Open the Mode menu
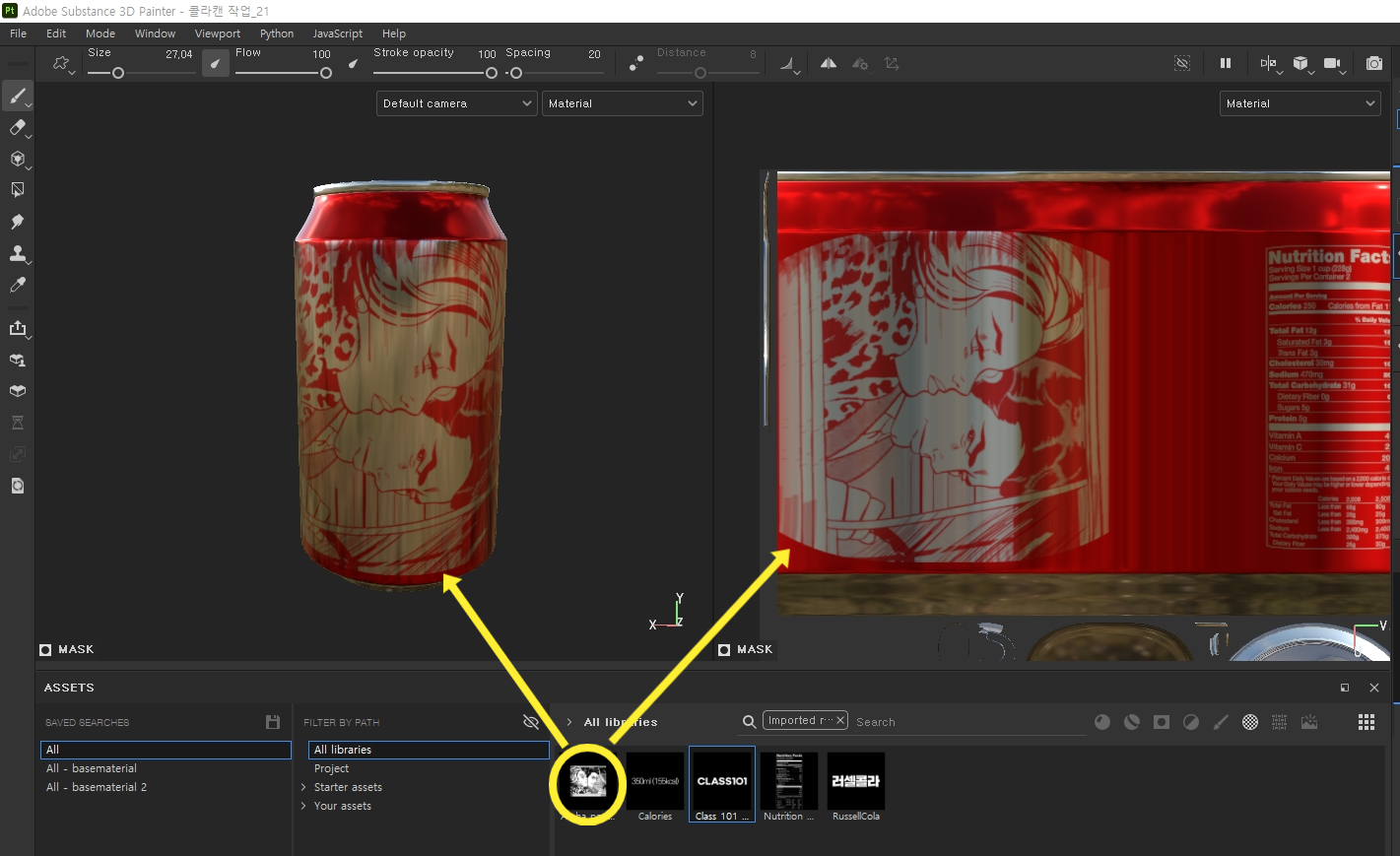 [100, 33]
